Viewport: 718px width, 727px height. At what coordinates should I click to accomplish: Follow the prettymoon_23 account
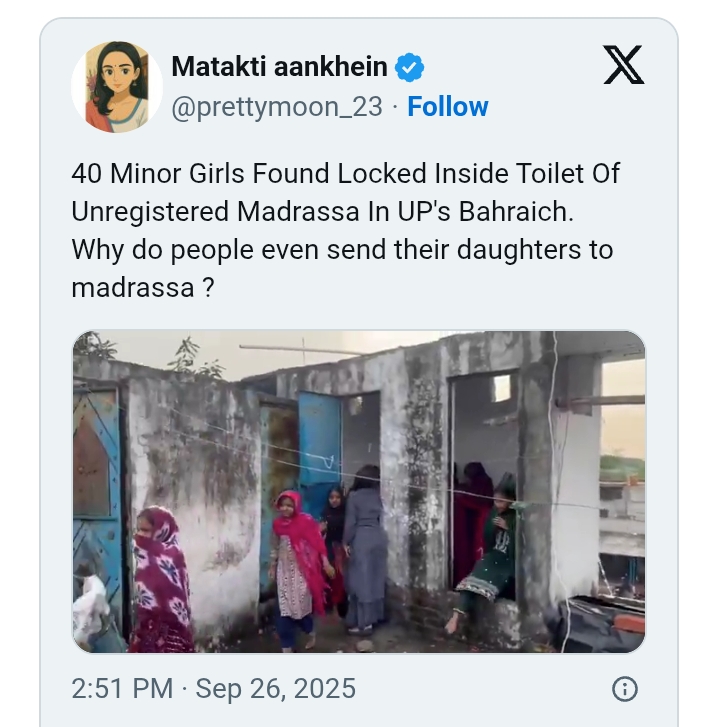point(448,107)
